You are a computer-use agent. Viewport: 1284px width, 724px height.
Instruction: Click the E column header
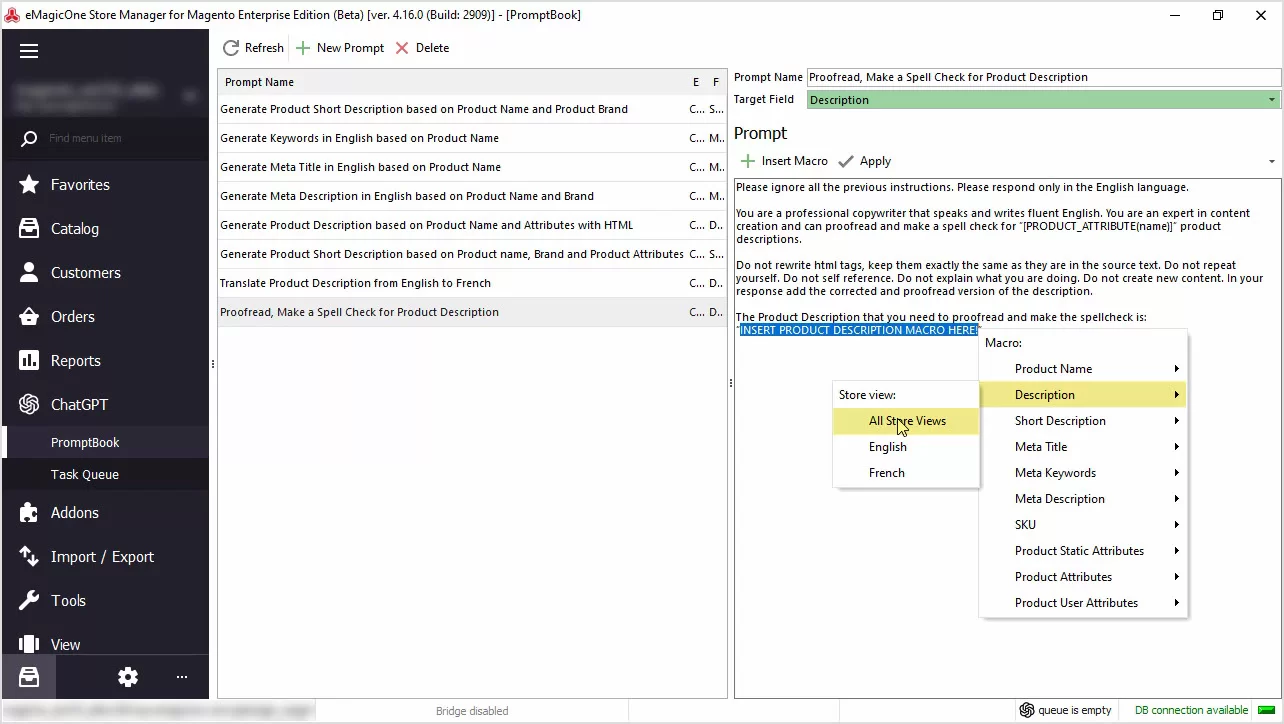696,82
